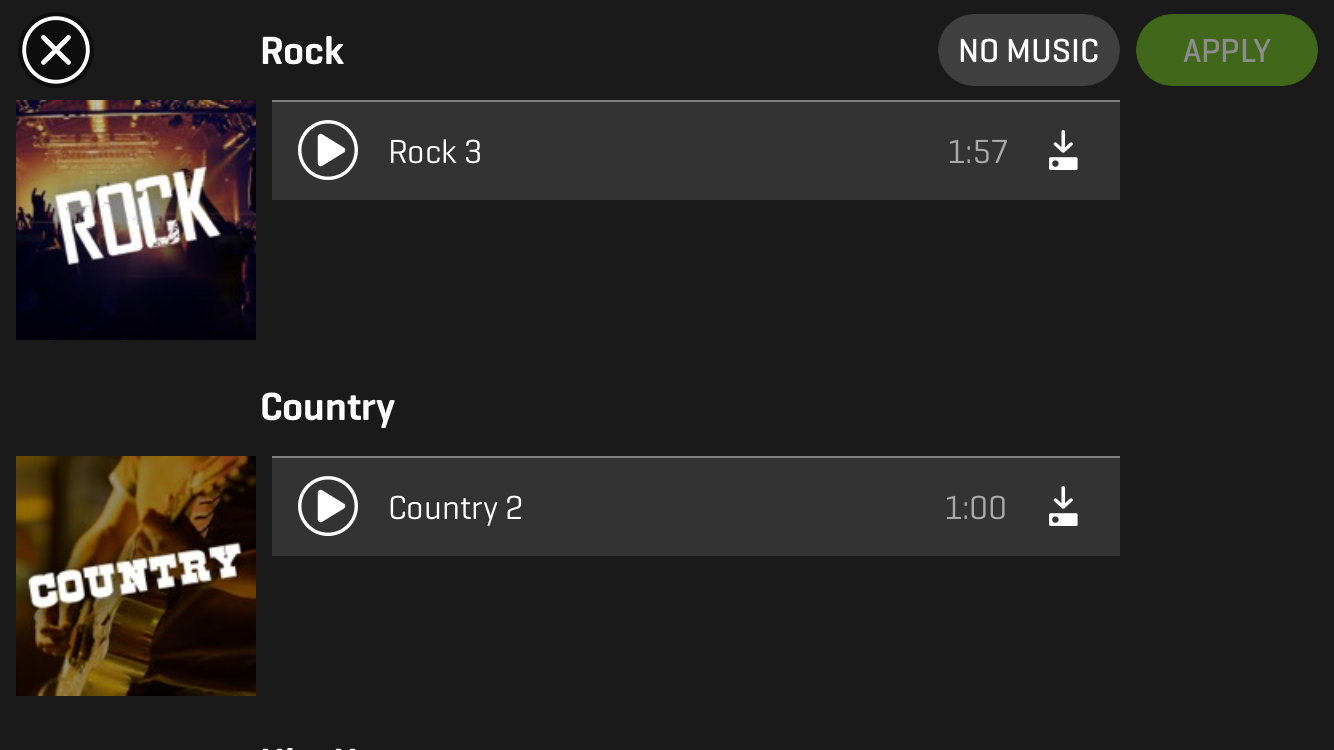Image resolution: width=1334 pixels, height=750 pixels.
Task: Download the Rock 3 track
Action: click(x=1063, y=151)
